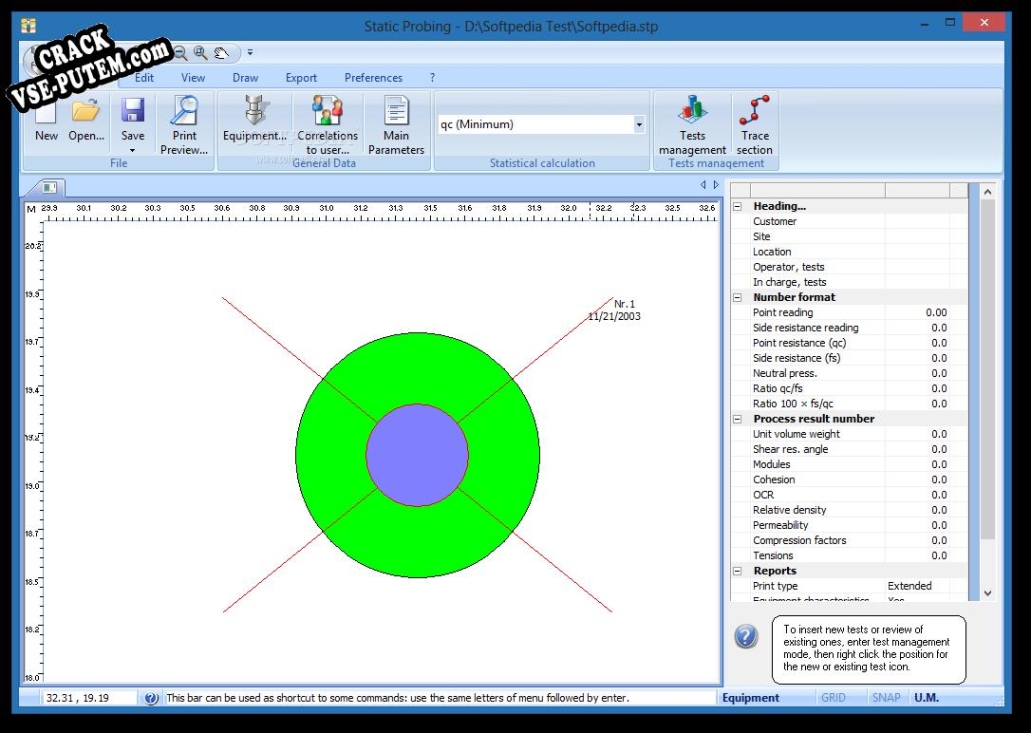The width and height of the screenshot is (1031, 733).
Task: Select the zoom window magnifier tool
Action: click(x=201, y=53)
